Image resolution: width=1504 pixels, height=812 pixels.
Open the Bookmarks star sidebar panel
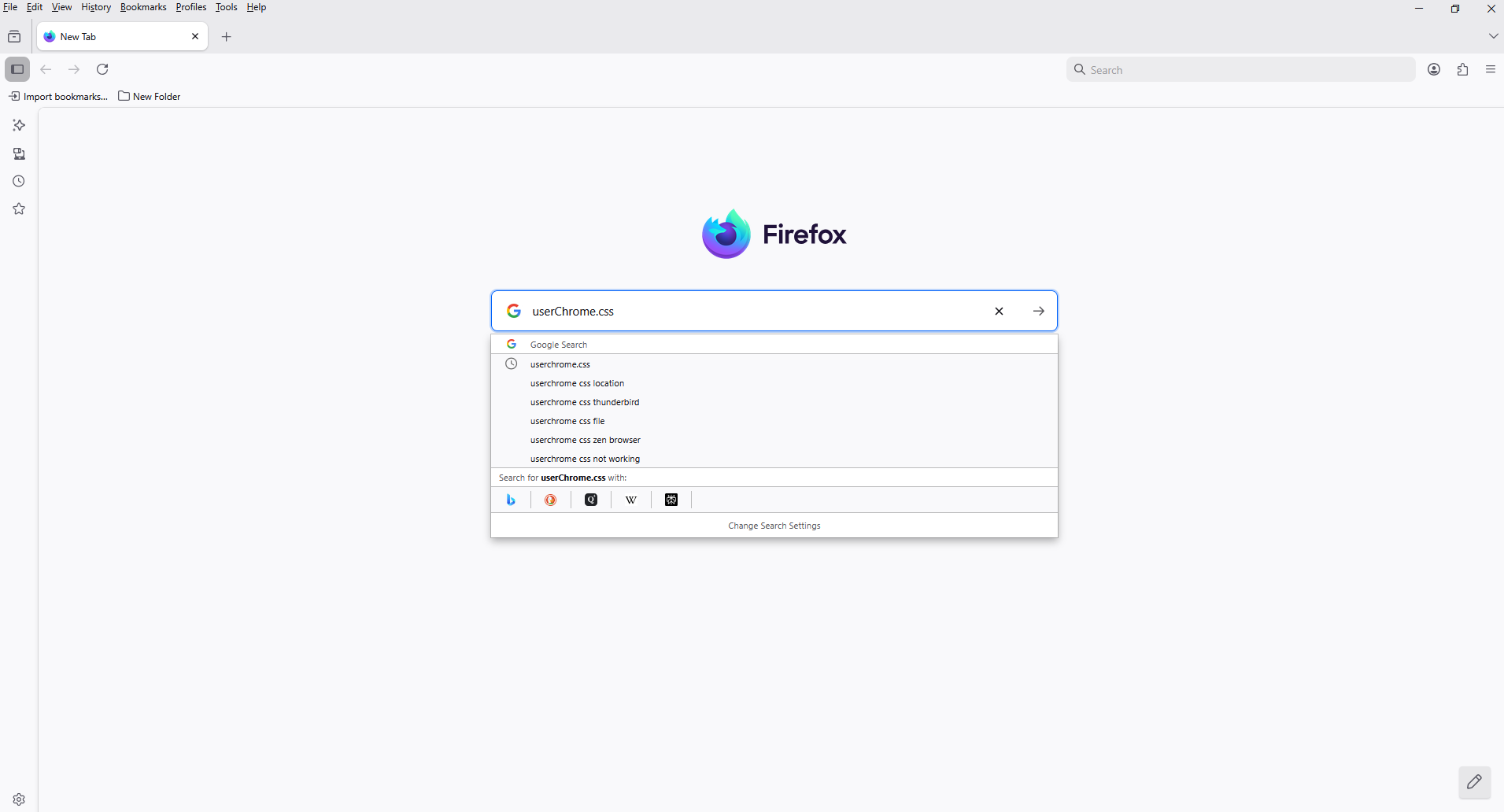[19, 209]
